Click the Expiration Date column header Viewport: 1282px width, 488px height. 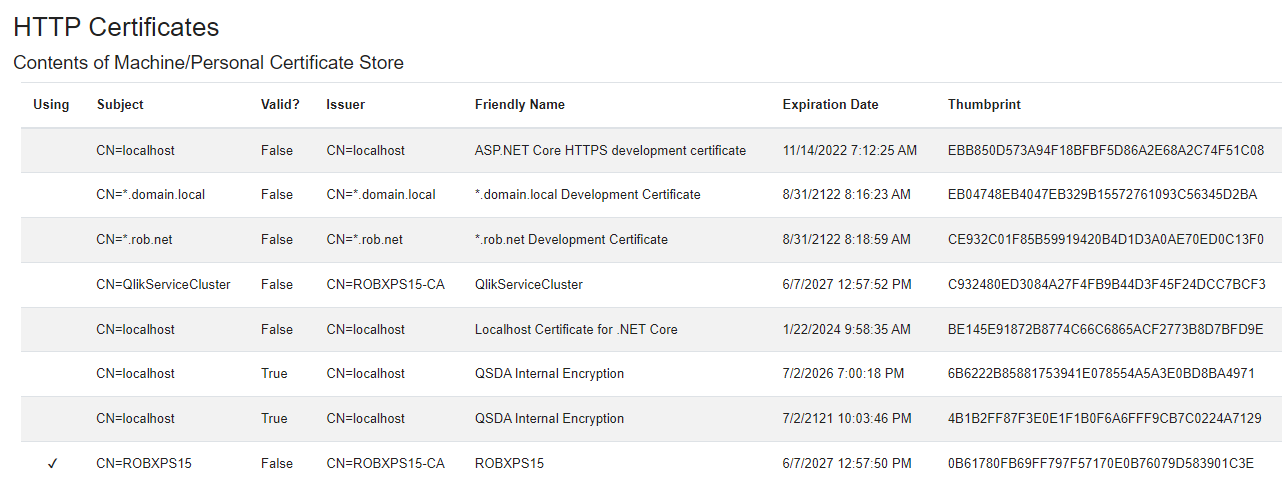click(830, 105)
